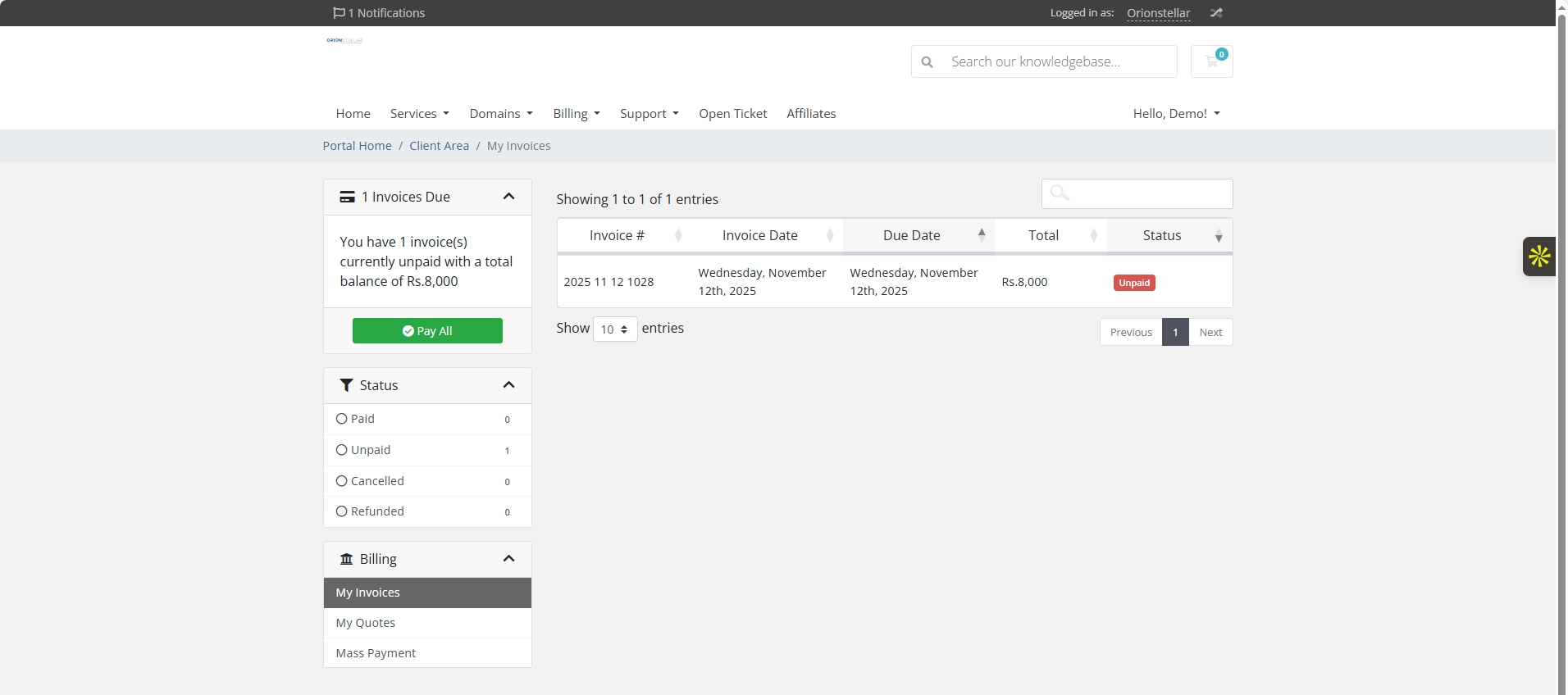Sort by Due Date column arrow
The height and width of the screenshot is (695, 1568).
click(x=981, y=235)
